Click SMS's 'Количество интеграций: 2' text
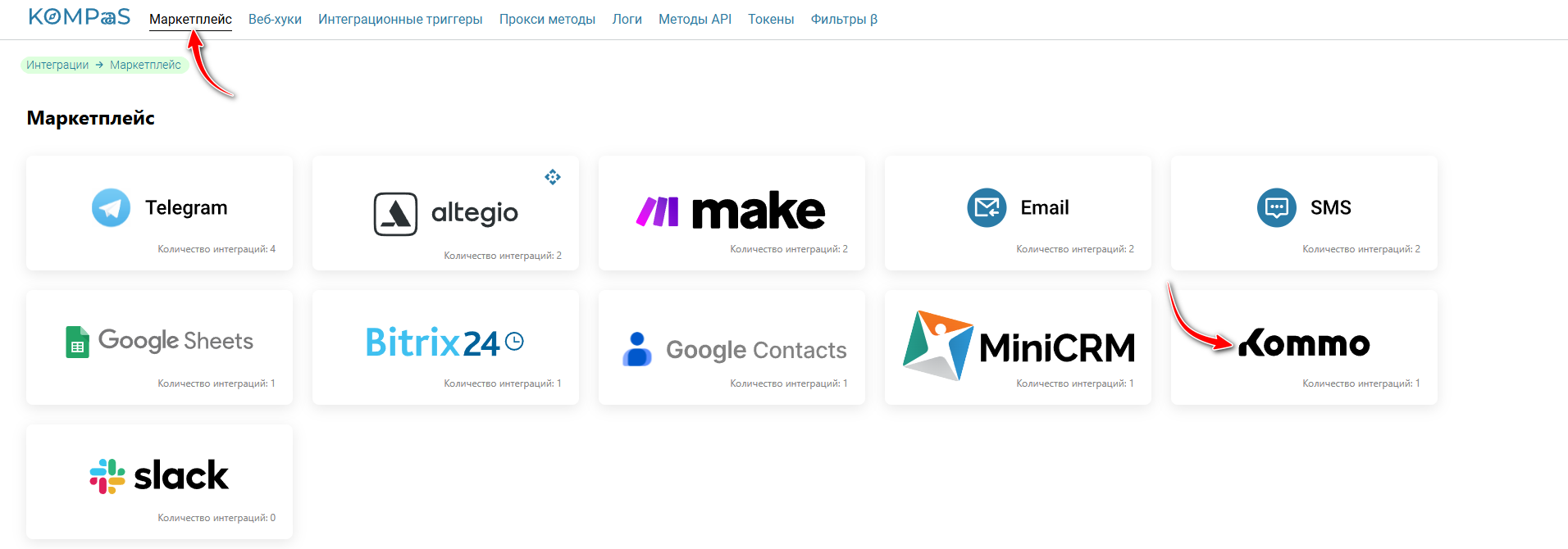Image resolution: width=1568 pixels, height=549 pixels. point(1361,249)
